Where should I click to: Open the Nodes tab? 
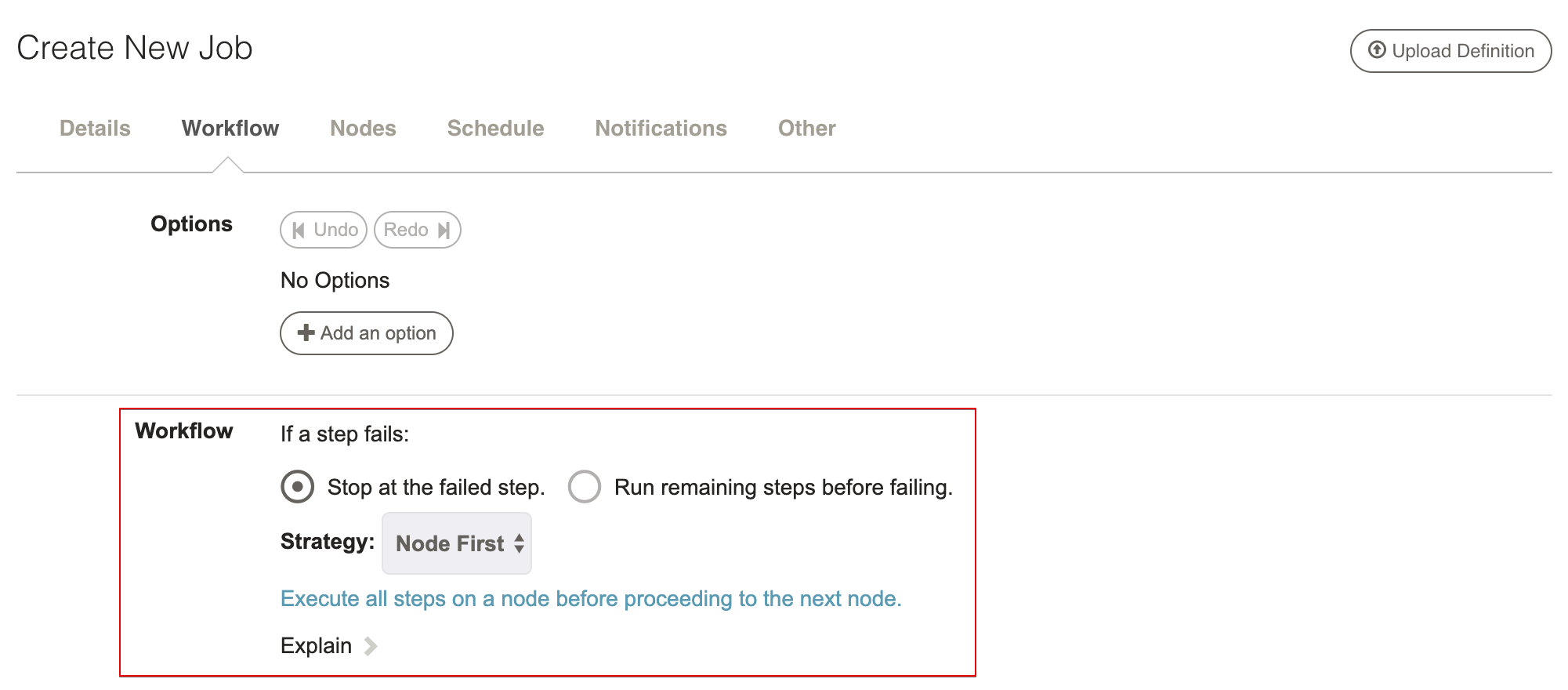tap(363, 128)
